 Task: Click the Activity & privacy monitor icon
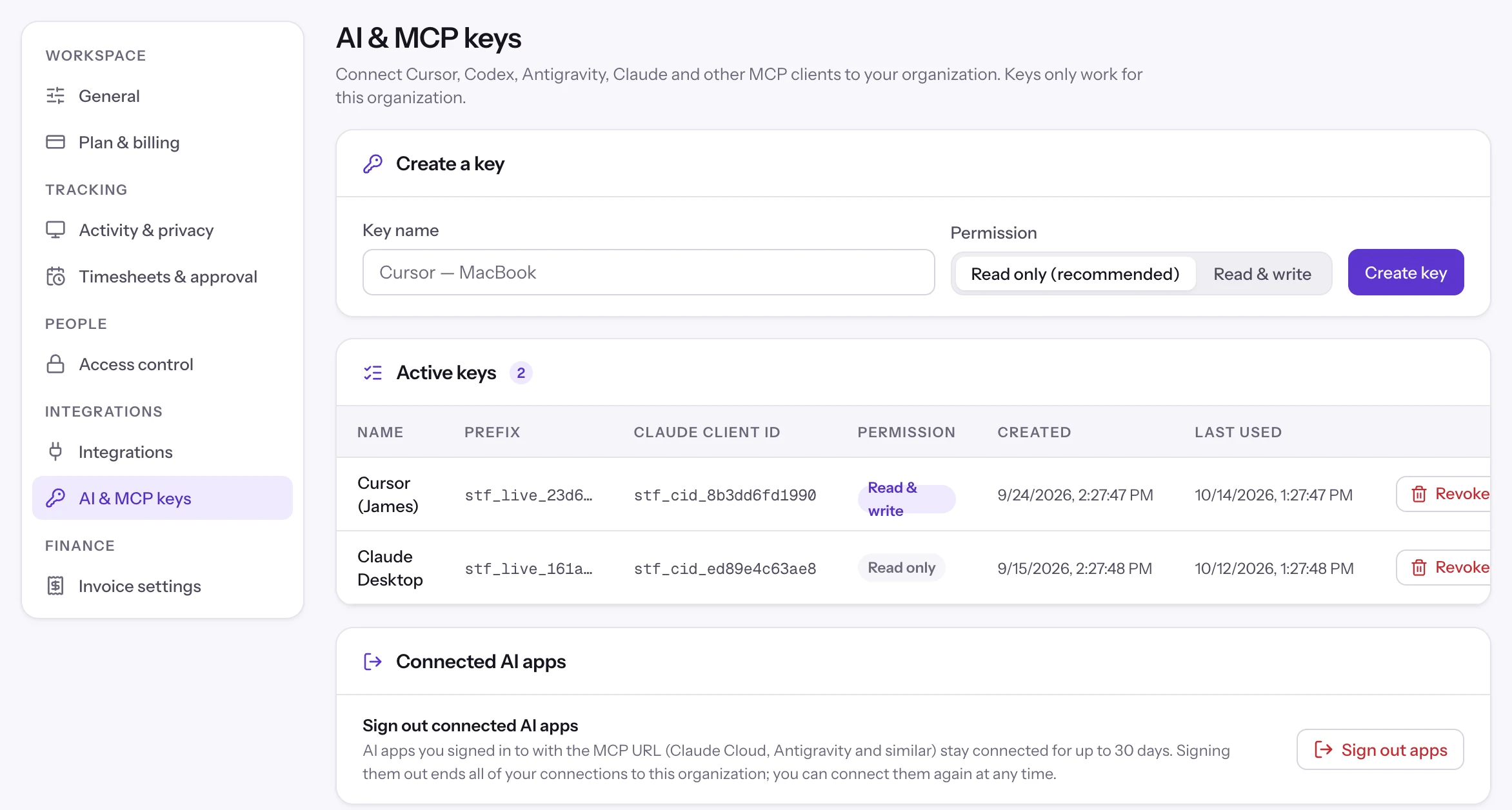(x=55, y=230)
